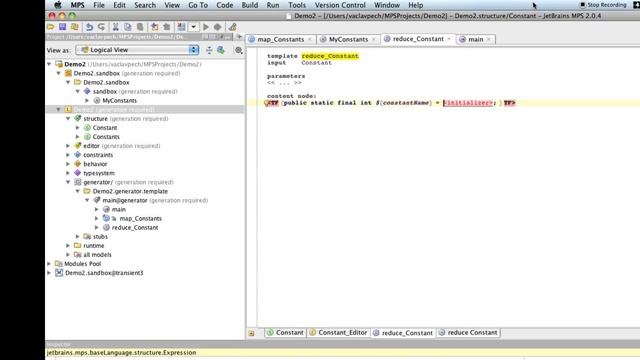The width and height of the screenshot is (640, 360).
Task: Open the Version Control menu
Action: coord(340,5)
